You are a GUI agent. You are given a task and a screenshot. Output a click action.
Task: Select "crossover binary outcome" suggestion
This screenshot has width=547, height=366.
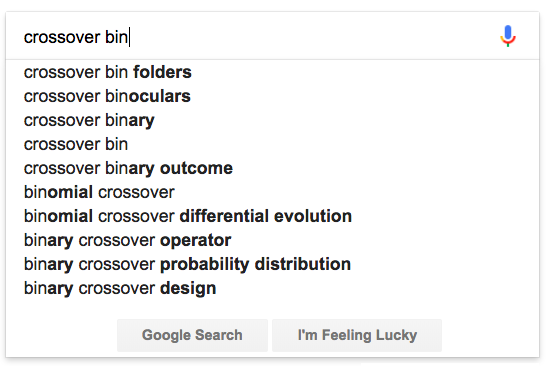272,168
